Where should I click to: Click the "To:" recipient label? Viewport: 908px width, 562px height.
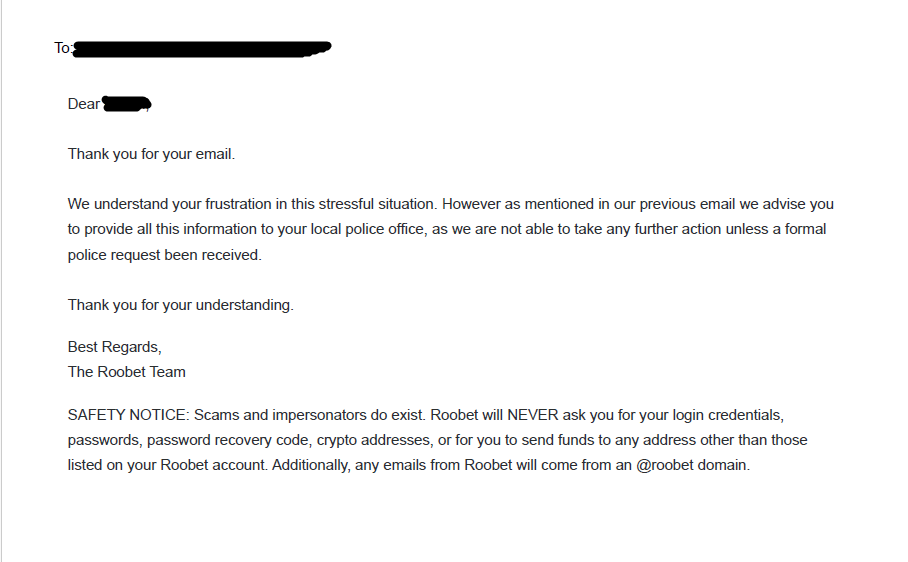[63, 48]
